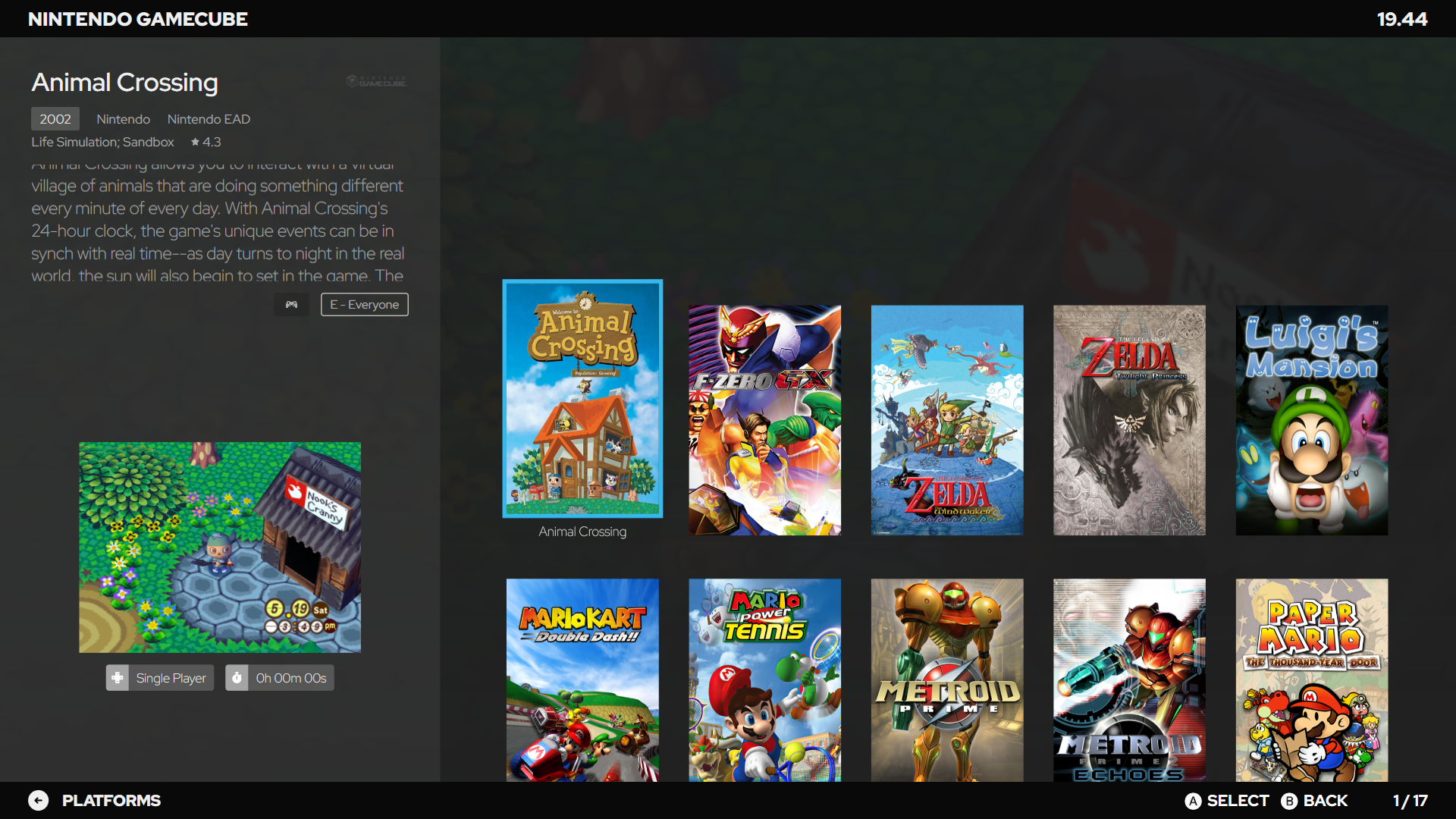
Task: Click the Single Player gamepad icon
Action: 118,678
